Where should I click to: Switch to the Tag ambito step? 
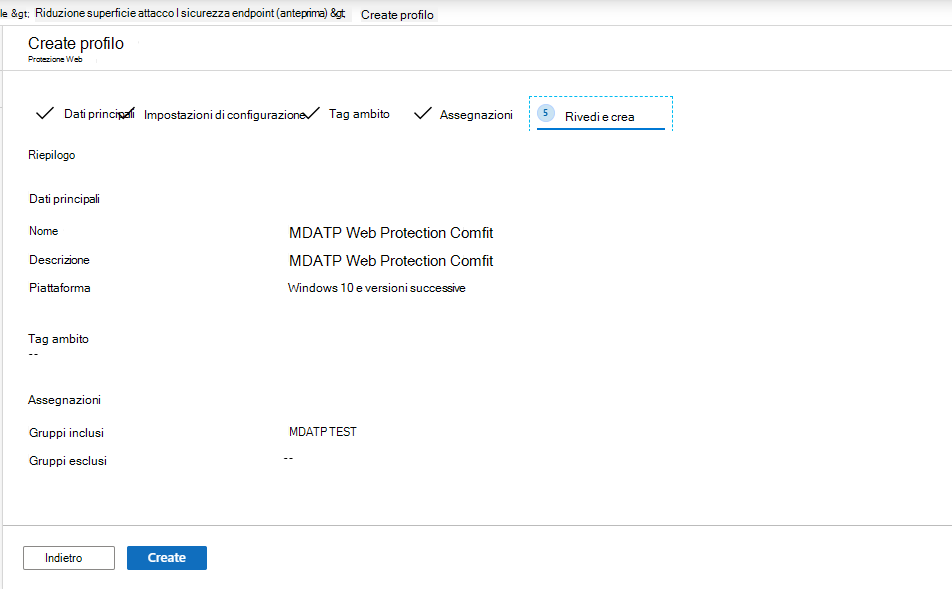(x=359, y=114)
